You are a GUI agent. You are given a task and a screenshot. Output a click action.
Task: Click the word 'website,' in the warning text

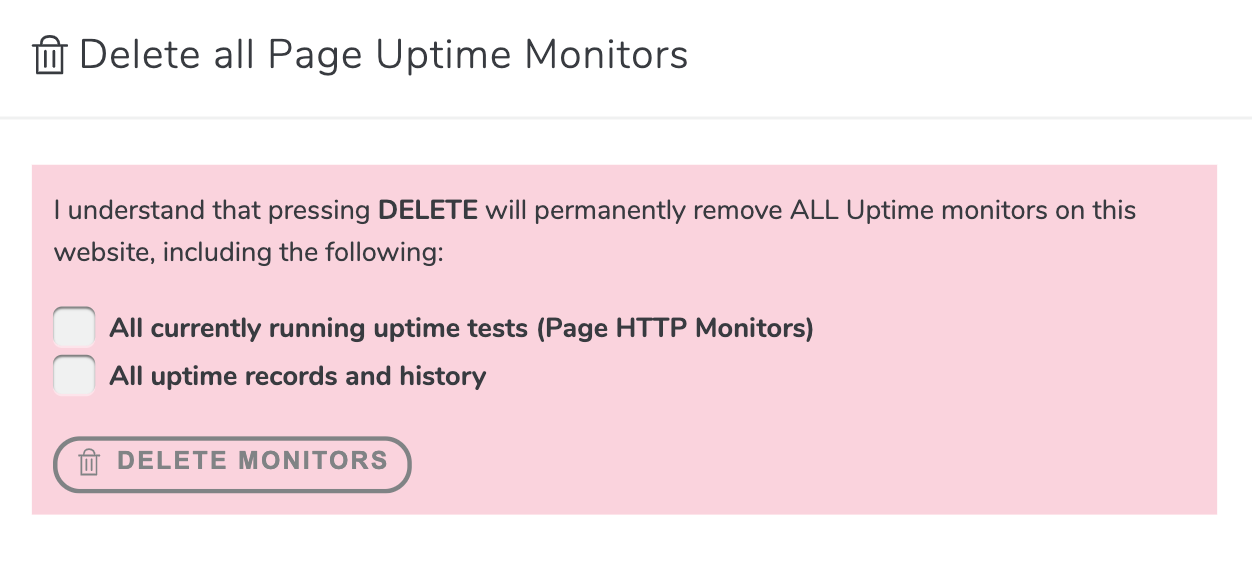click(105, 252)
